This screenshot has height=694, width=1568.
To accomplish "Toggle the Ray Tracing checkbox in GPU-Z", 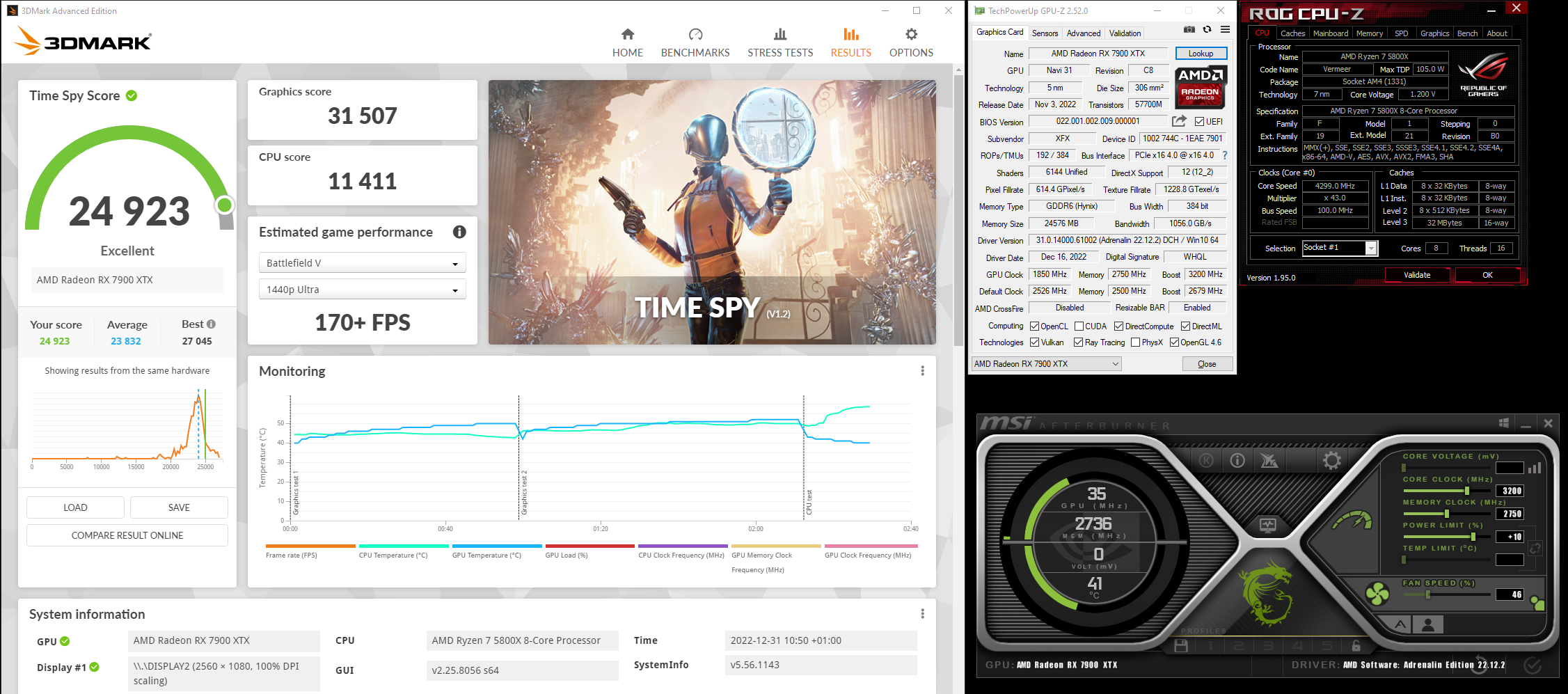I will (1079, 342).
